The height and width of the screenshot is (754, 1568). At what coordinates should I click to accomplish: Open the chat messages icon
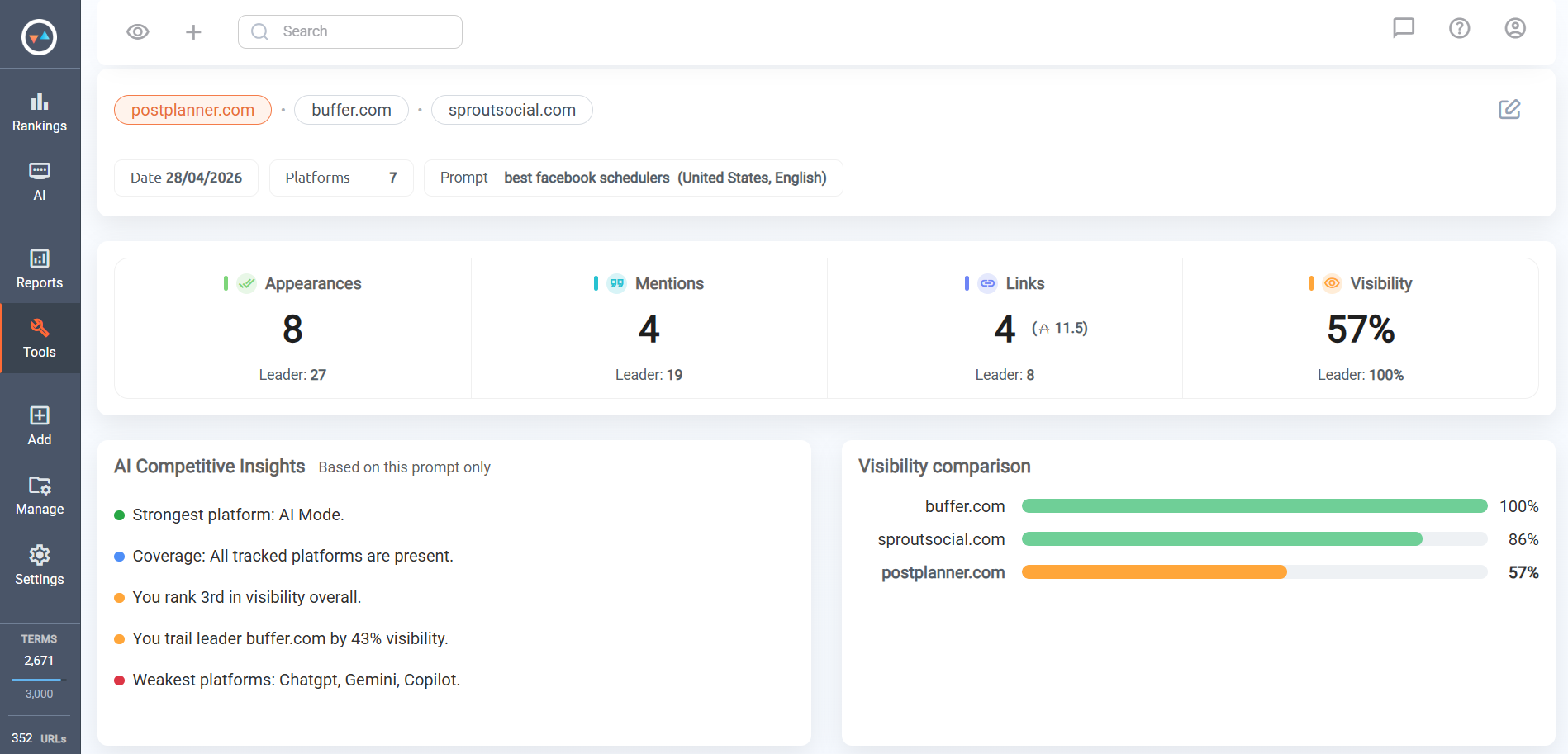point(1404,28)
